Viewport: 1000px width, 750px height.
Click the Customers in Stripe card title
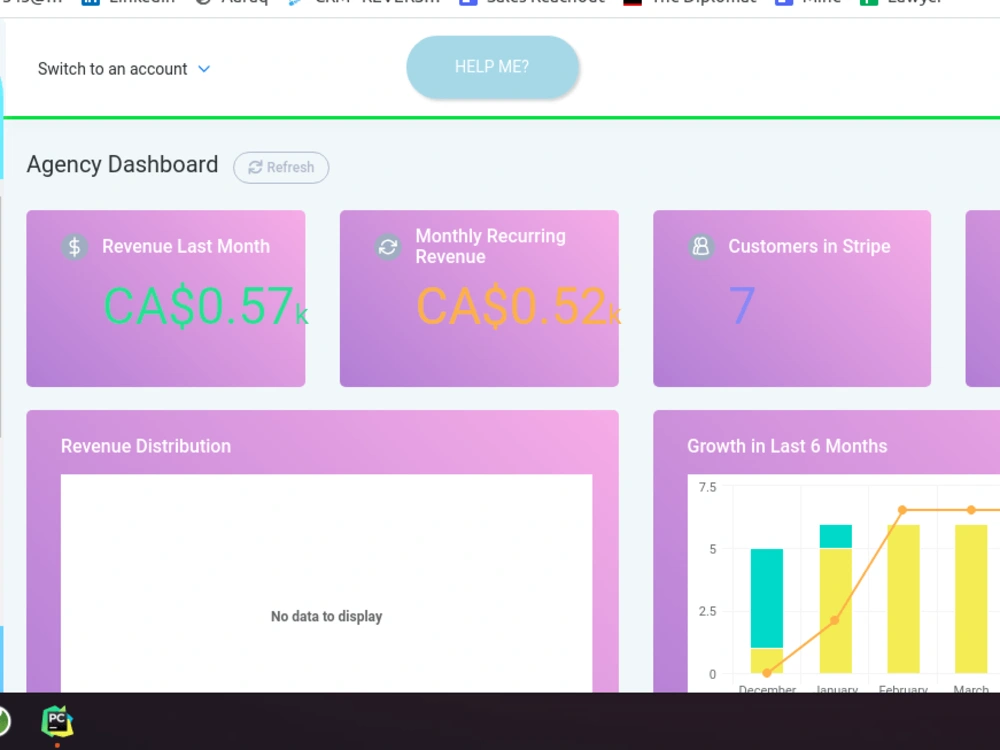coord(809,247)
